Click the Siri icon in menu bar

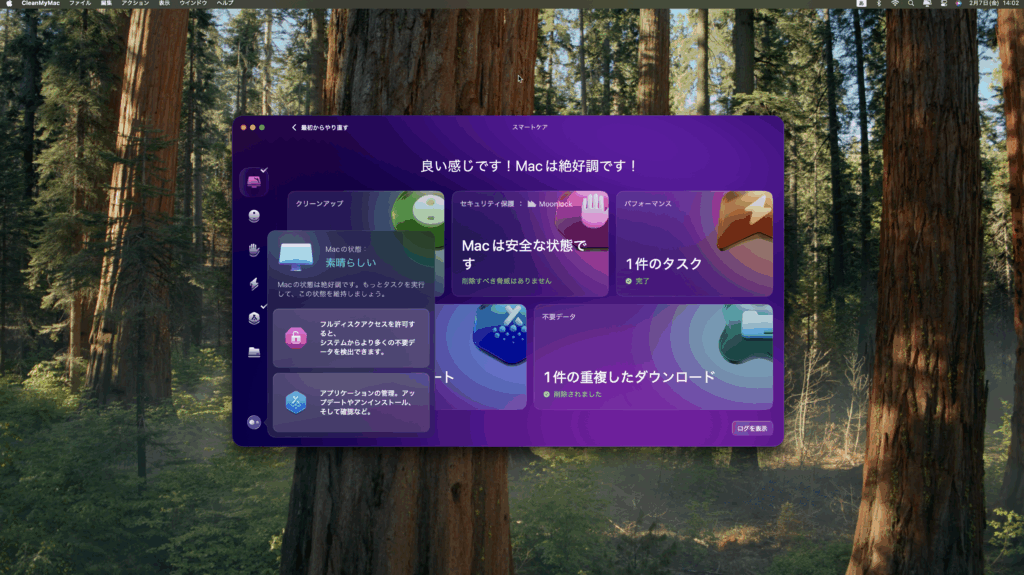958,3
